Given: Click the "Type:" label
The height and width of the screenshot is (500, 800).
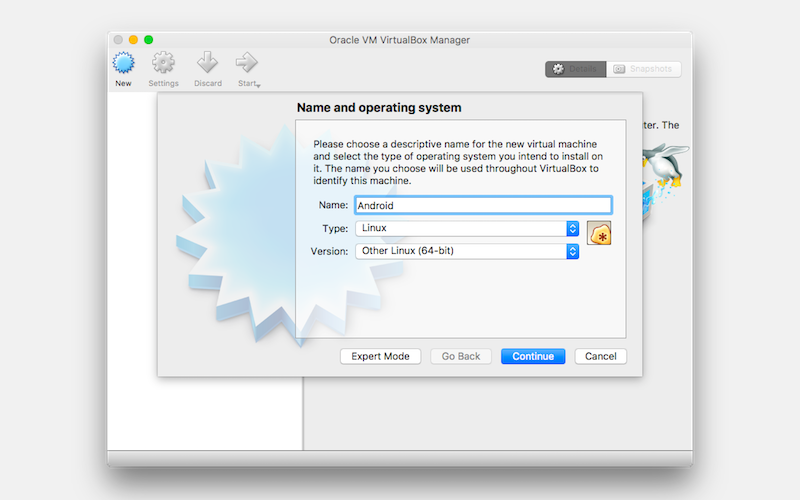Looking at the screenshot, I should click(335, 229).
